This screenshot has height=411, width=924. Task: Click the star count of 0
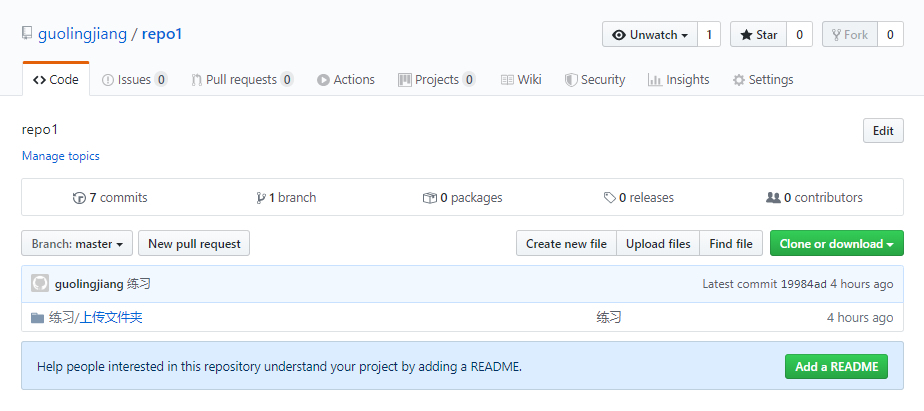[x=800, y=35]
